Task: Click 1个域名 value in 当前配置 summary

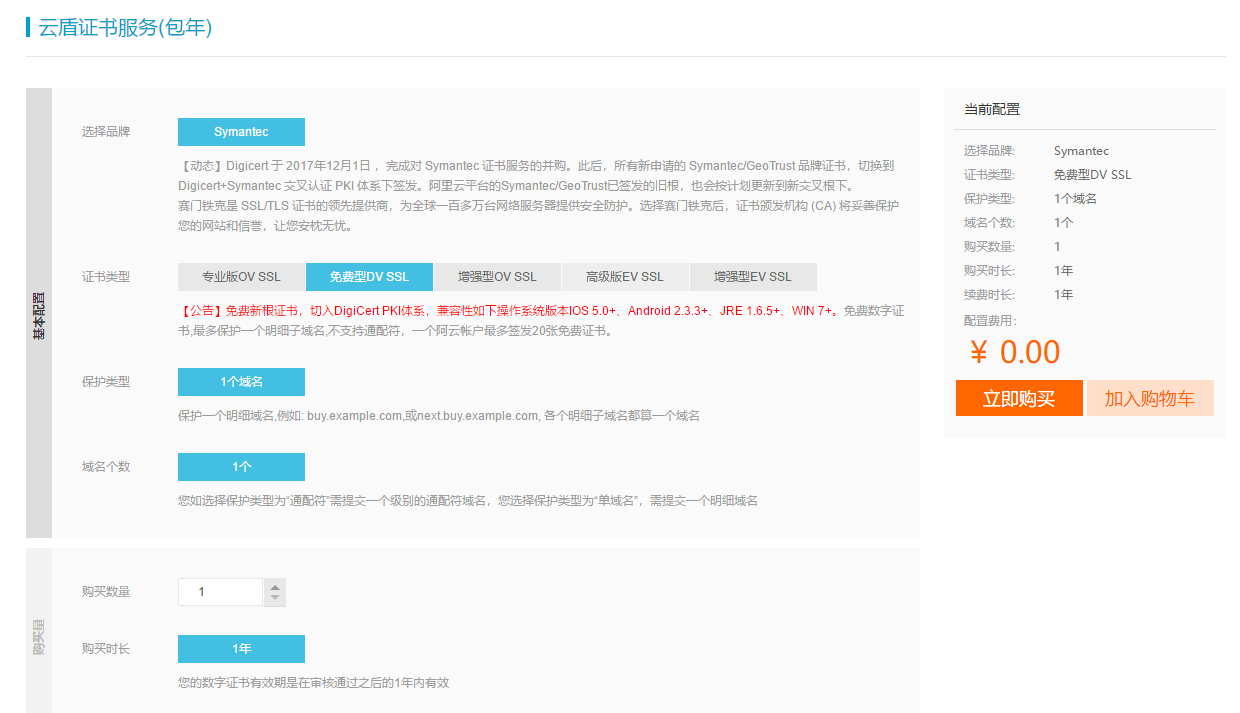Action: pyautogui.click(x=1075, y=199)
